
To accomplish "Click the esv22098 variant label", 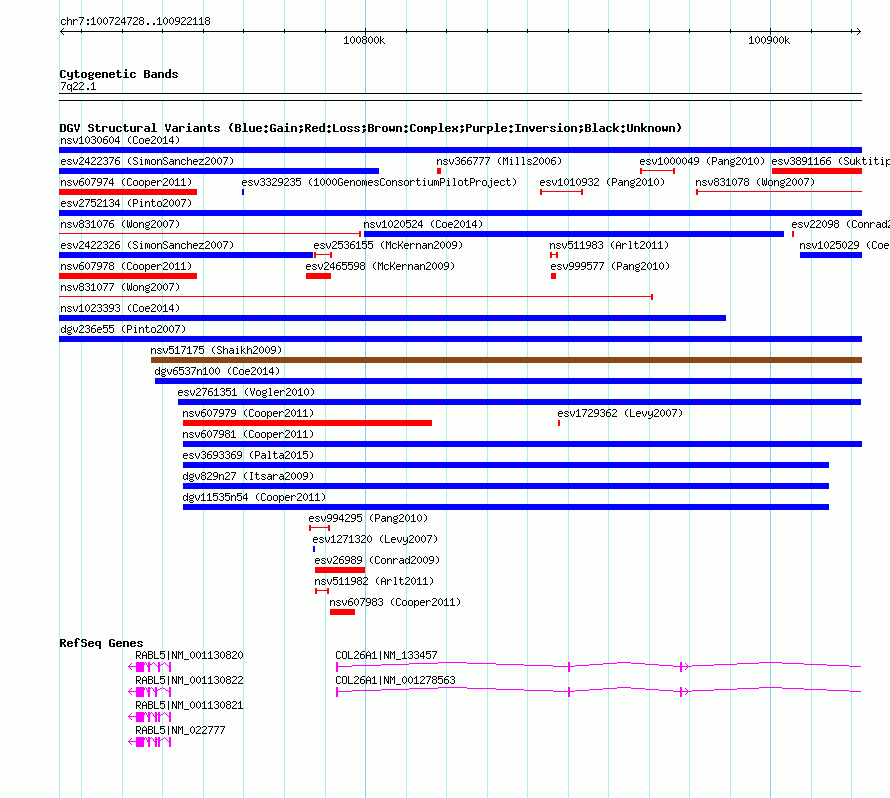I will tap(841, 224).
